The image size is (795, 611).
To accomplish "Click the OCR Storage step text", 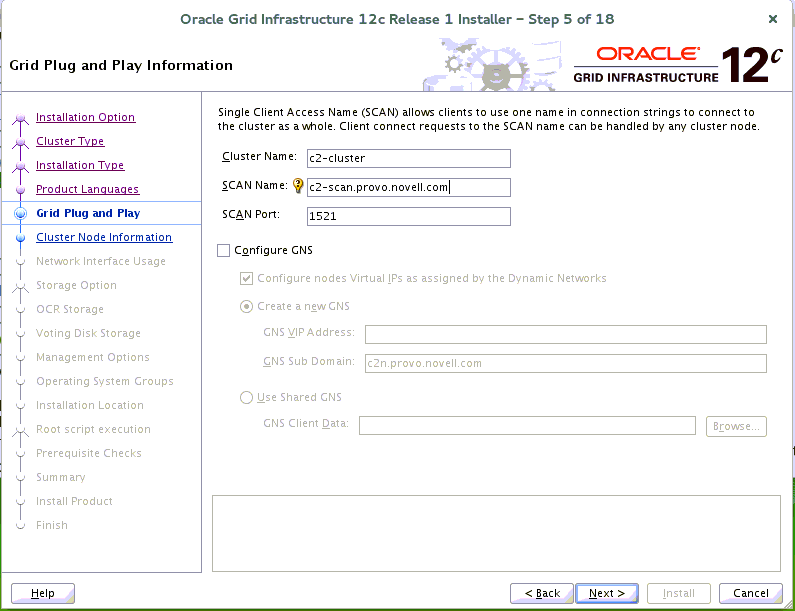I will (70, 309).
